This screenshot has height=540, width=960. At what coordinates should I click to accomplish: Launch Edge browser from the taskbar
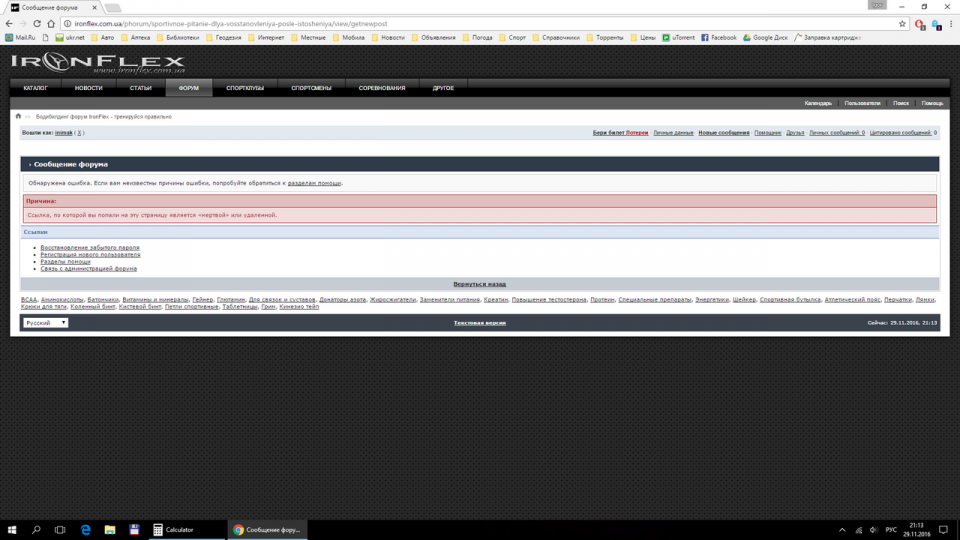[86, 529]
